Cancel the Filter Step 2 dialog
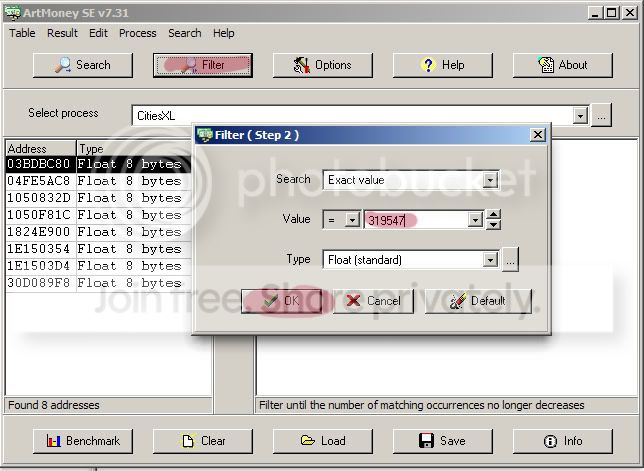This screenshot has width=644, height=471. [373, 301]
